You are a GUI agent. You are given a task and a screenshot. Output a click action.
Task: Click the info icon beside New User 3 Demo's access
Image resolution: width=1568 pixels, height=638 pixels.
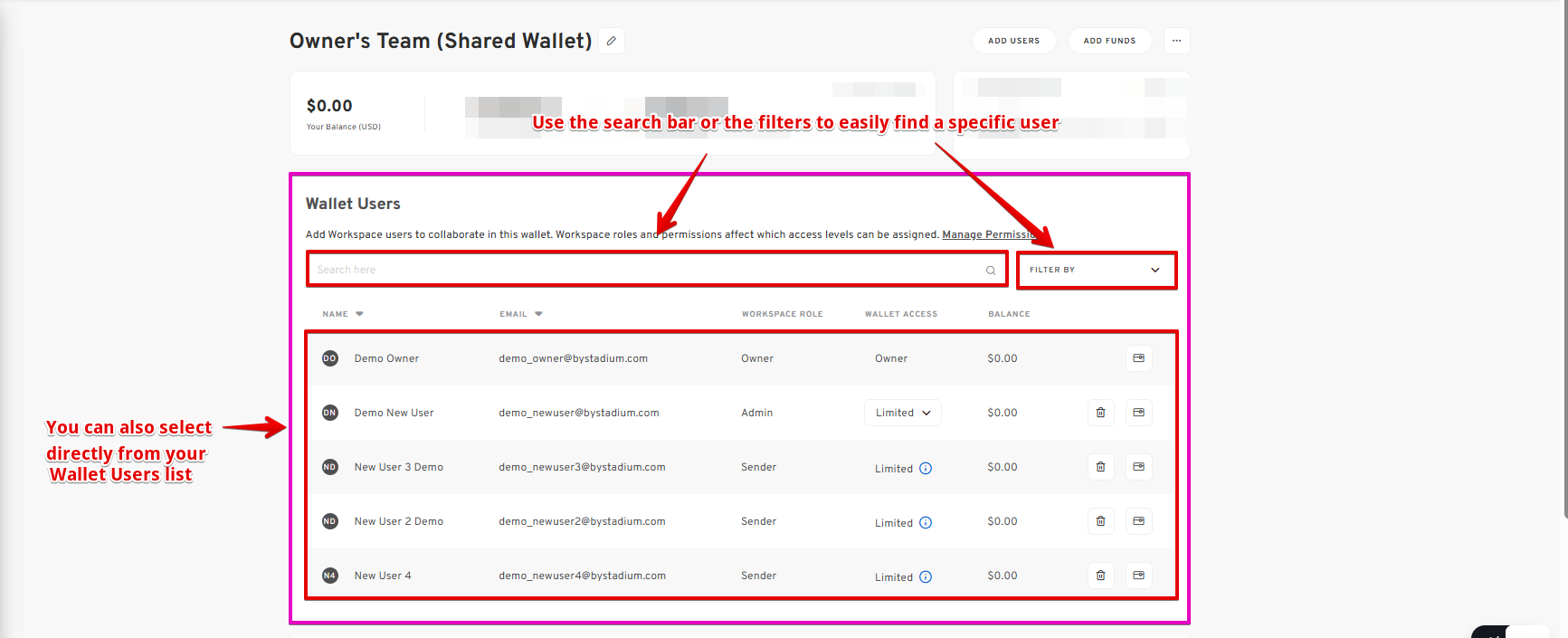click(x=926, y=469)
